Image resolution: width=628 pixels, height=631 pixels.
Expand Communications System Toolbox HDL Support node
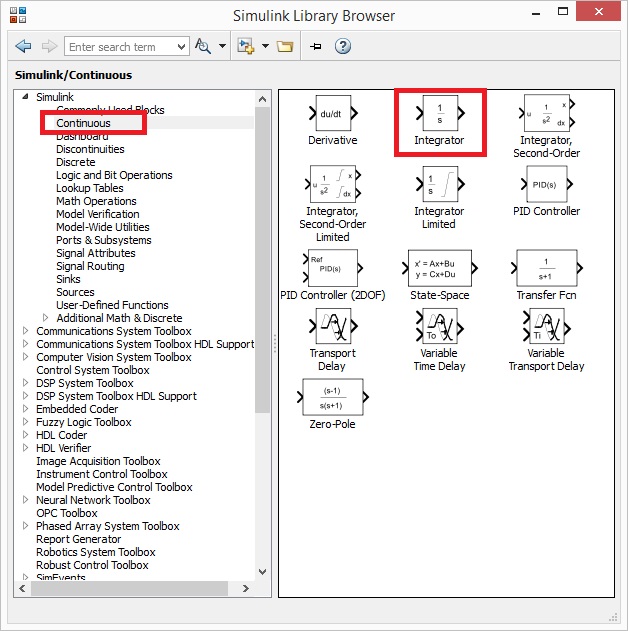point(25,344)
